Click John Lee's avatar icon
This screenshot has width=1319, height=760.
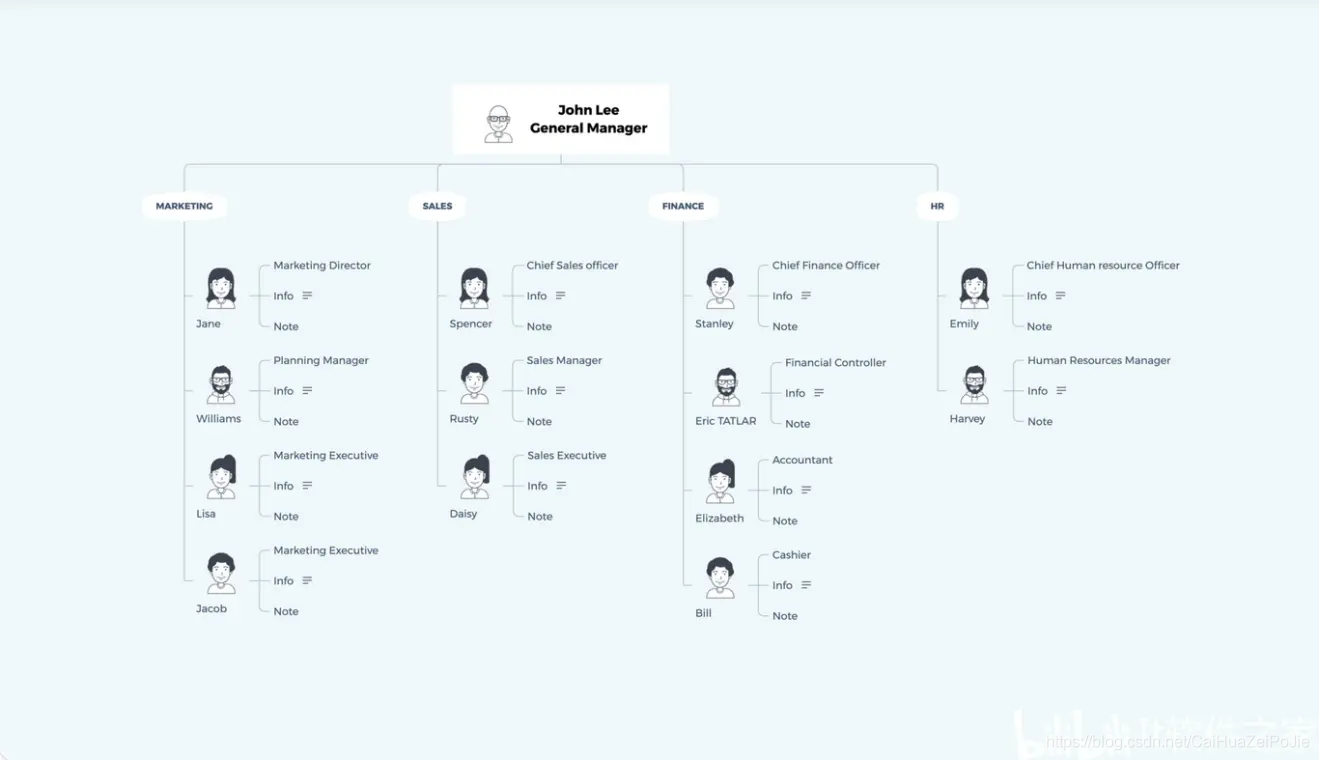pyautogui.click(x=498, y=124)
